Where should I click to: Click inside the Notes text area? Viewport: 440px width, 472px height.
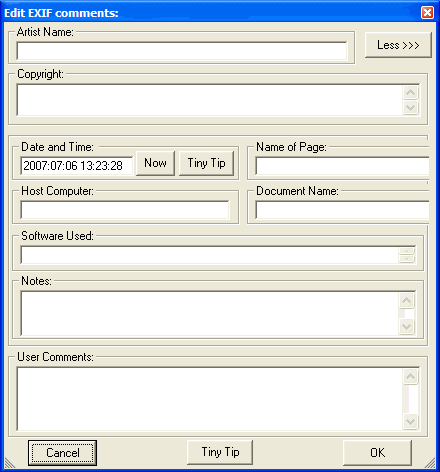[x=210, y=313]
